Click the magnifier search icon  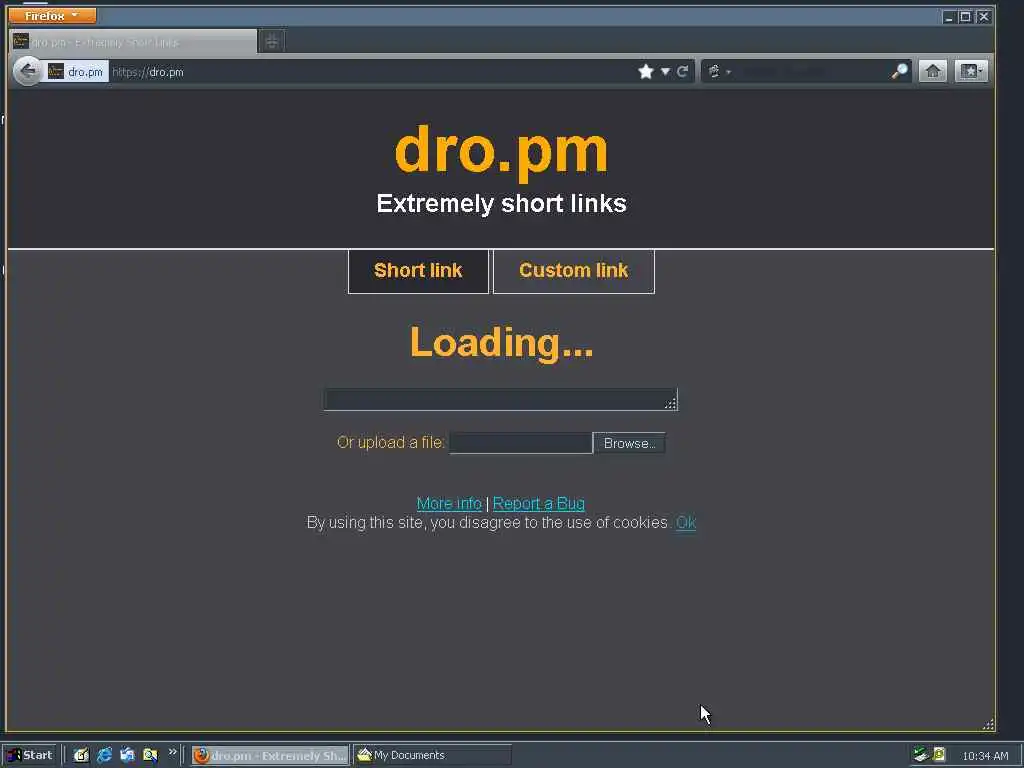click(899, 71)
